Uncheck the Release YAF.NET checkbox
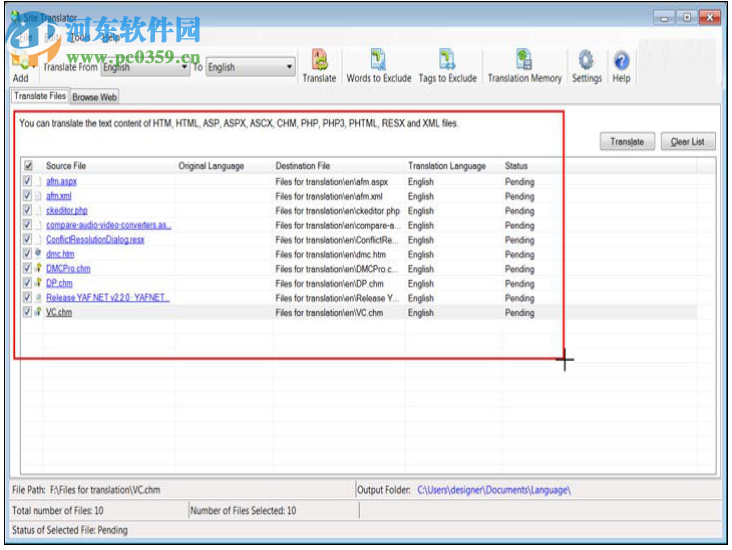The image size is (732, 550). pos(28,297)
